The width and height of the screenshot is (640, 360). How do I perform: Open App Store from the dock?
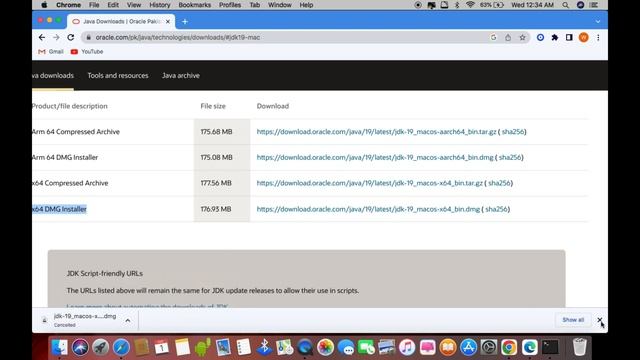[x=468, y=347]
